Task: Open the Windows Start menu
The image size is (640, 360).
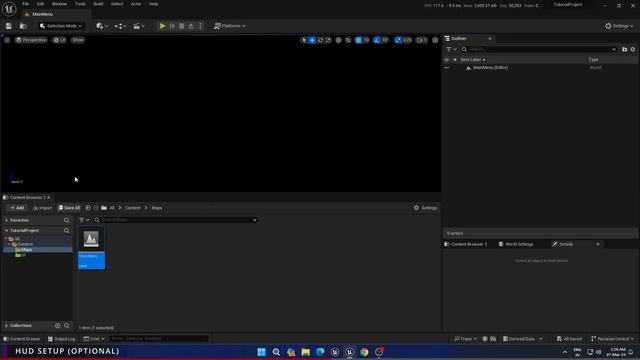Action: click(262, 352)
